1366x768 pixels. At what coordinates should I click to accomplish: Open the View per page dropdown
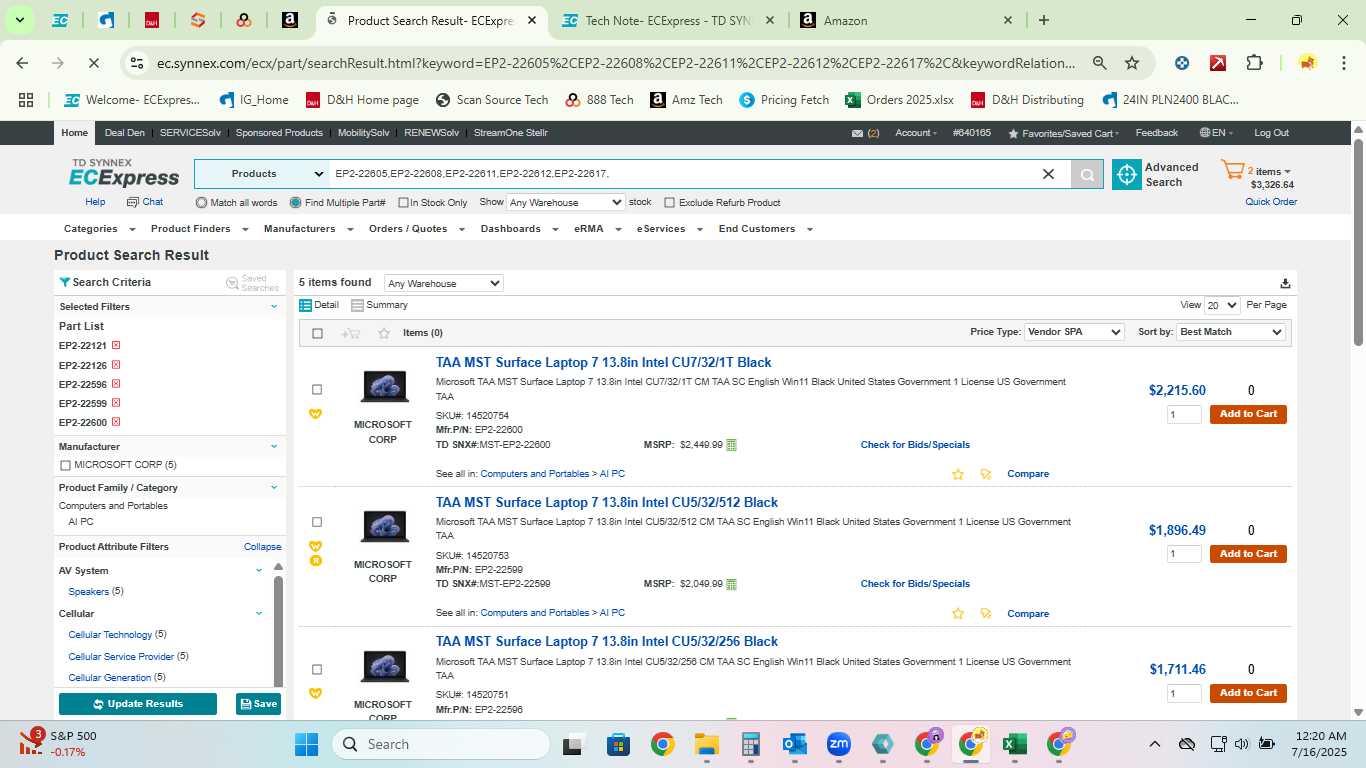1222,305
